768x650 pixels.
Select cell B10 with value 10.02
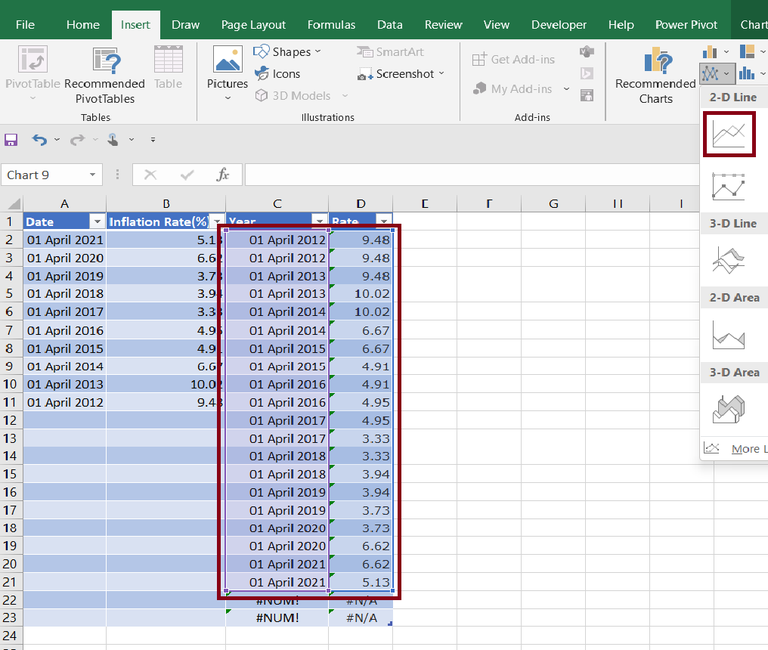pos(166,384)
